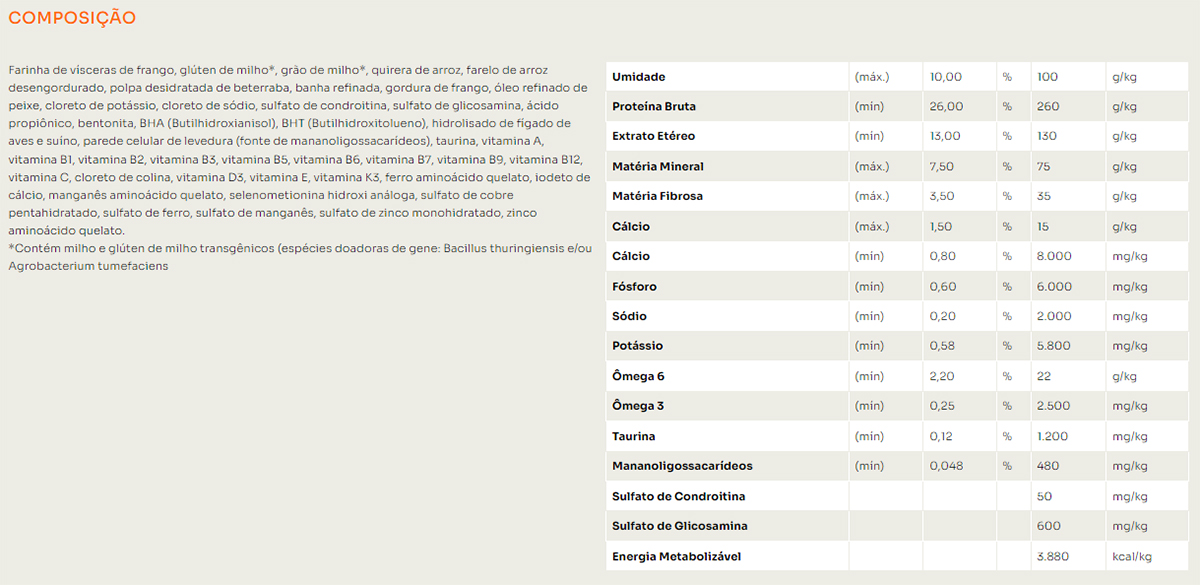Screen dimensions: 1200x585
Task: Click the COMPOSIÇÃO section heading
Action: click(72, 18)
